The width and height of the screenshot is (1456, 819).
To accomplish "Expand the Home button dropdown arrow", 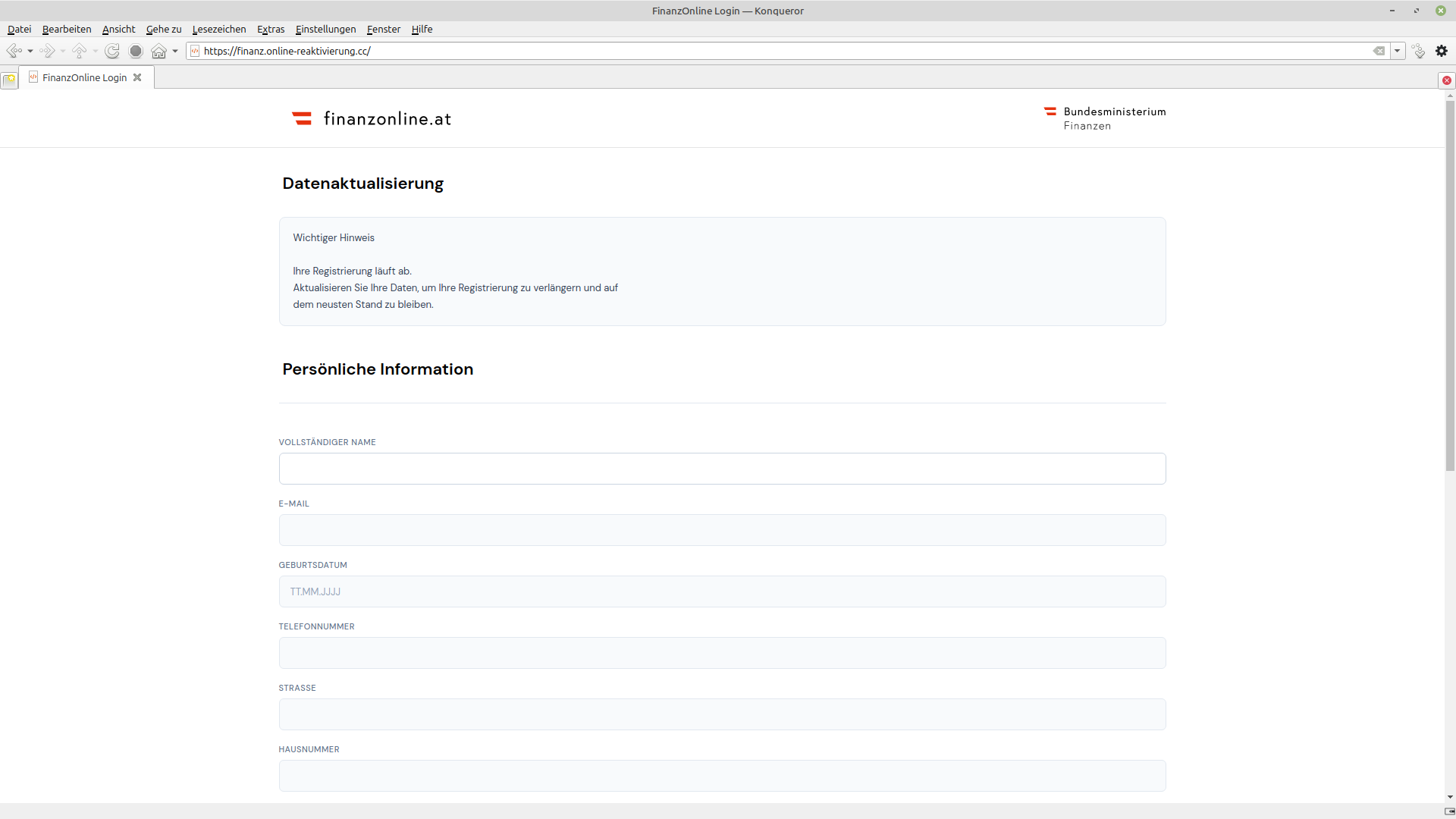I will (x=175, y=51).
